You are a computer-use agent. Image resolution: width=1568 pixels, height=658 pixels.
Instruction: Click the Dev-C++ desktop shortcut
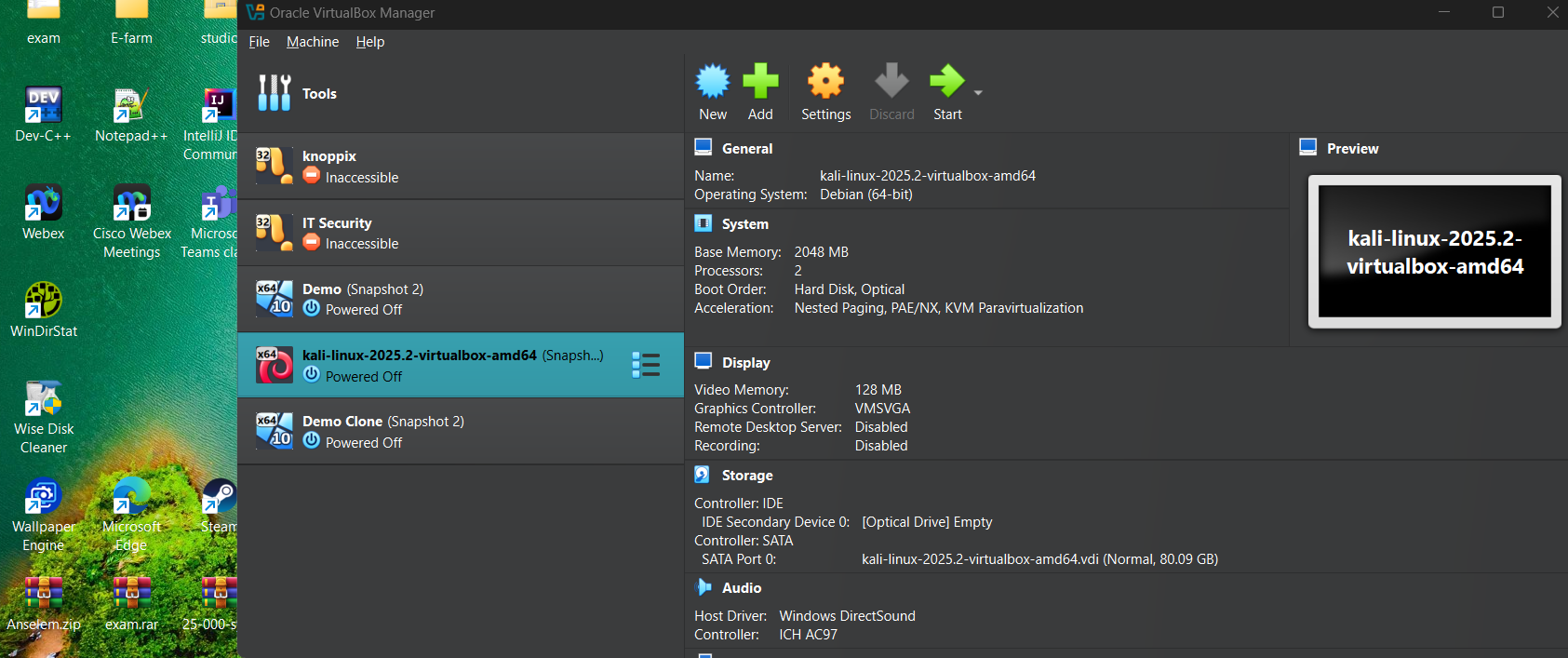click(43, 114)
